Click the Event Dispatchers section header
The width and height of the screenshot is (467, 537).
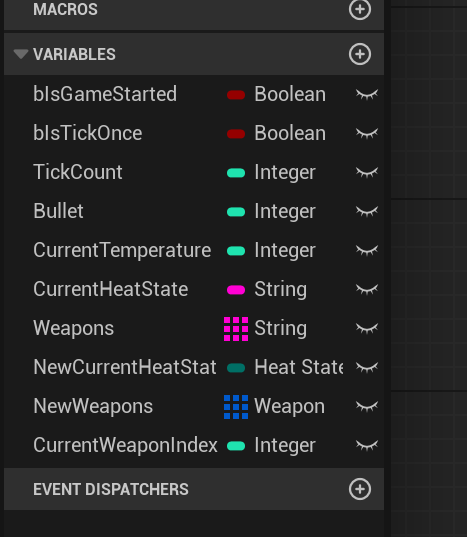[194, 489]
